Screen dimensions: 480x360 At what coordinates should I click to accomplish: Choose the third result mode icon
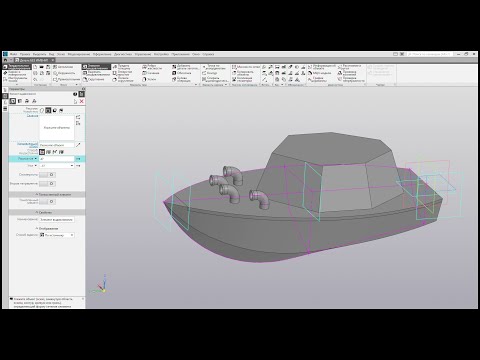point(55,110)
